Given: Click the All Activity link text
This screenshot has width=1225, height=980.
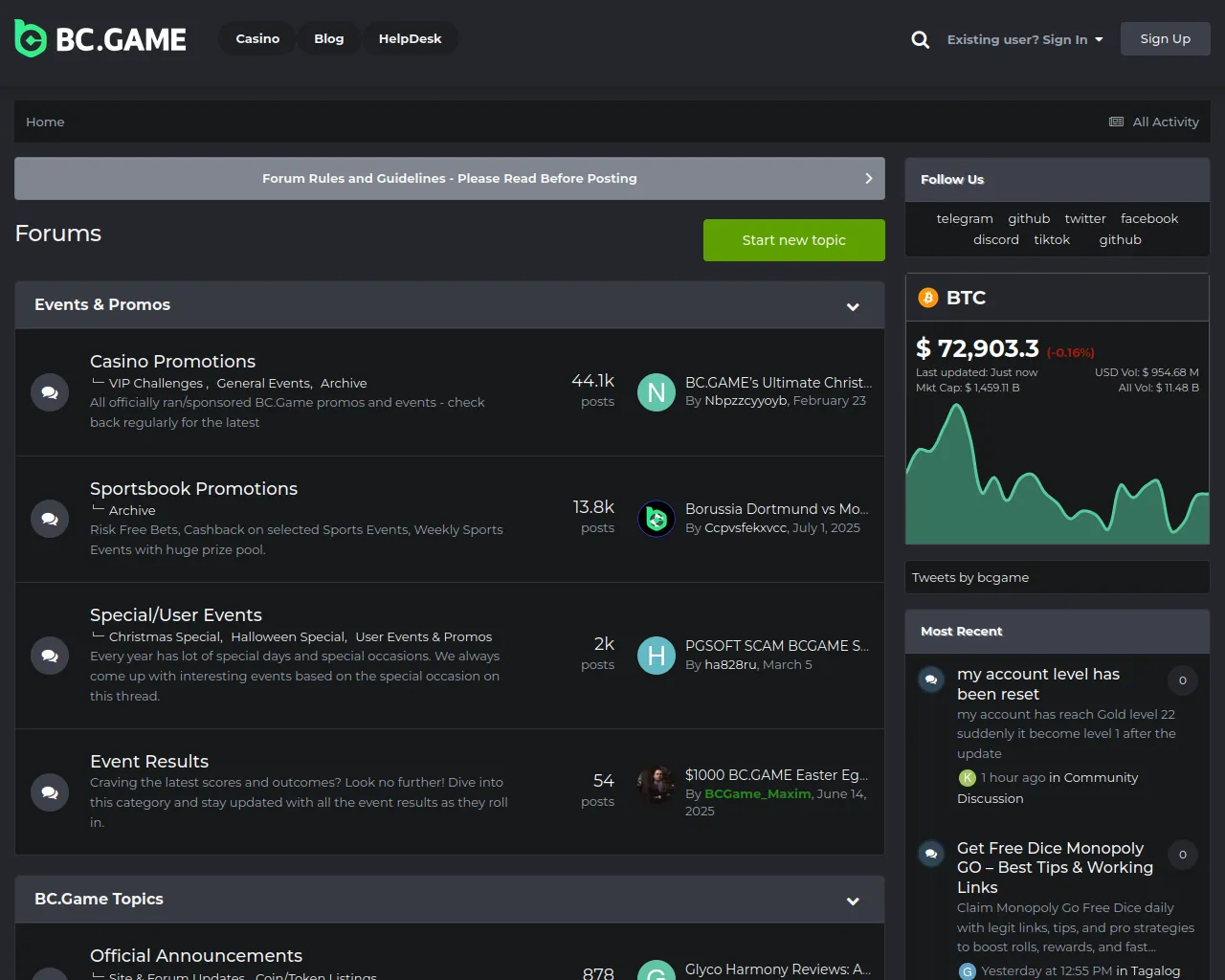Looking at the screenshot, I should [1166, 122].
